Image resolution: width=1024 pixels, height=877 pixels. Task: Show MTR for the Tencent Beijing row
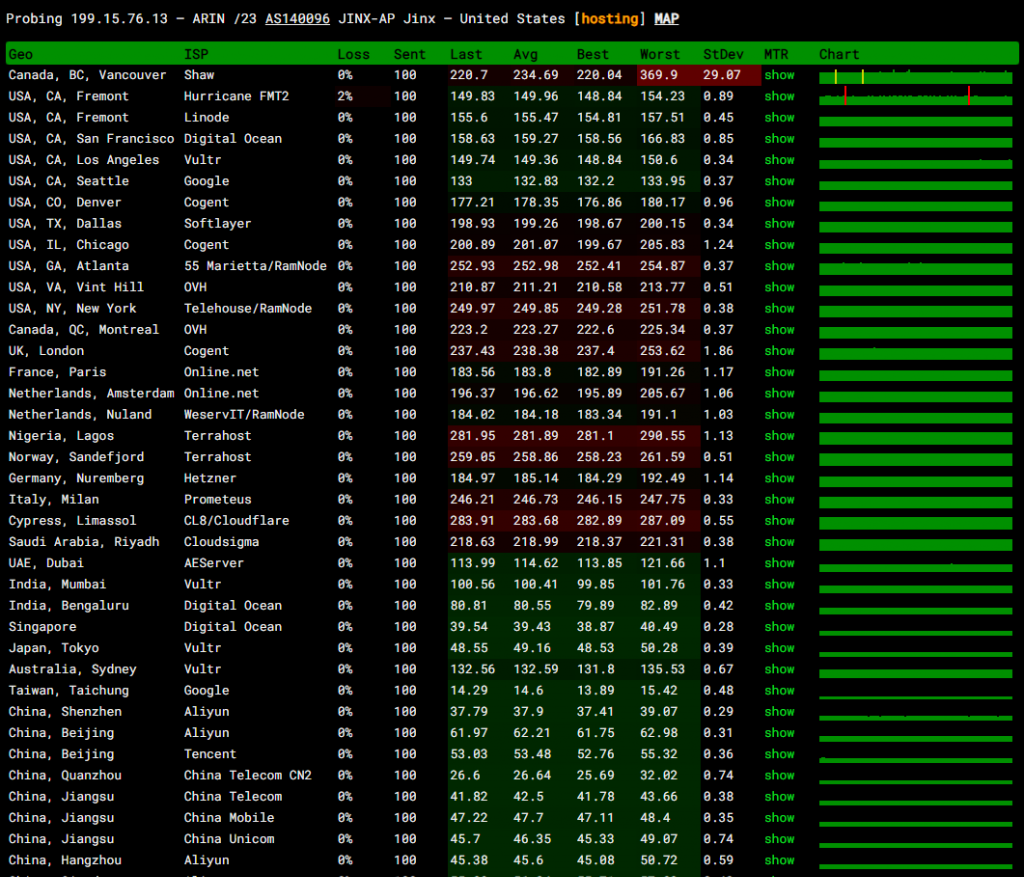point(779,754)
